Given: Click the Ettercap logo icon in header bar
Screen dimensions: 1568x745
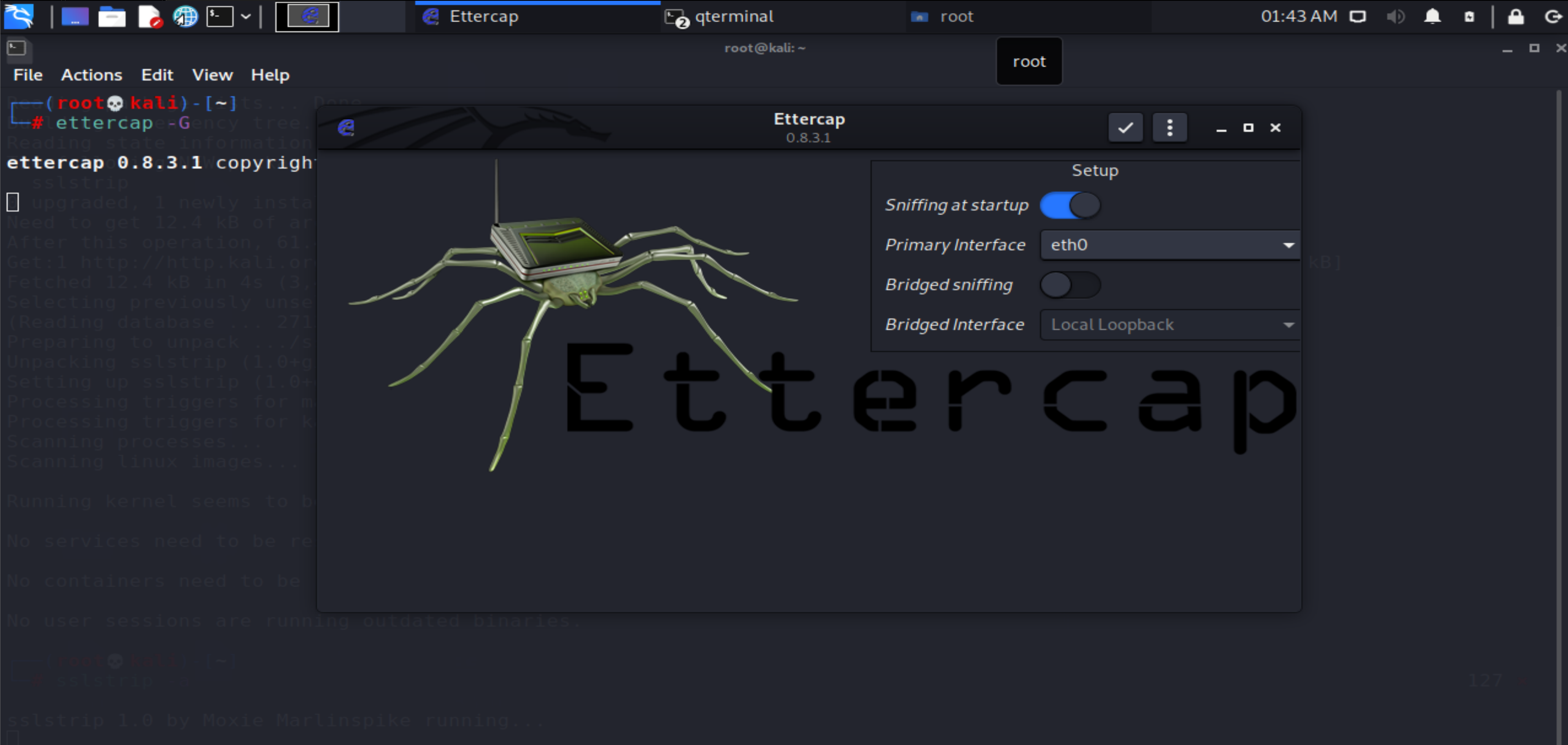Looking at the screenshot, I should pyautogui.click(x=346, y=127).
